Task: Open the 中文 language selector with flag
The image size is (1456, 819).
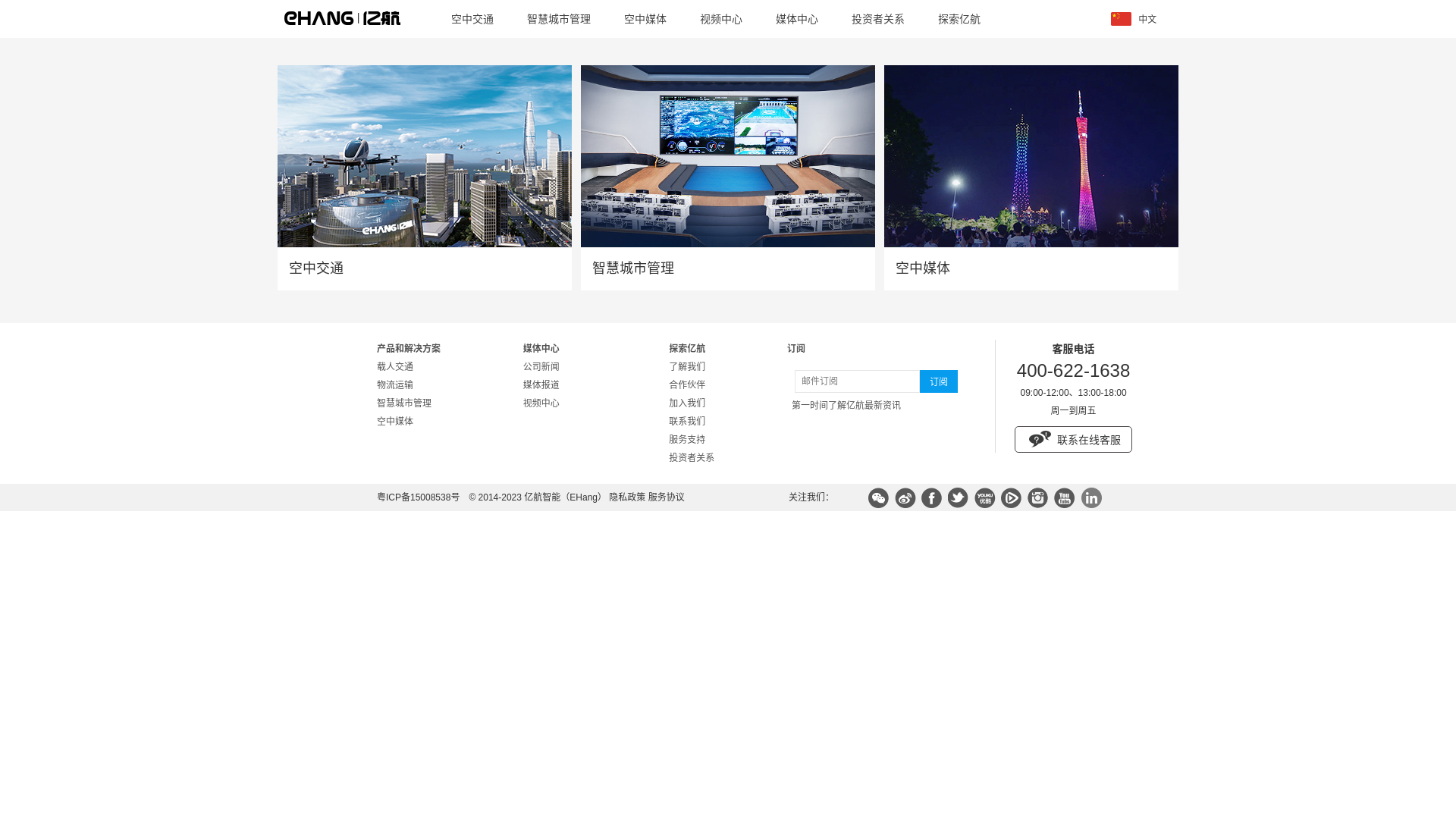Action: pos(1134,19)
